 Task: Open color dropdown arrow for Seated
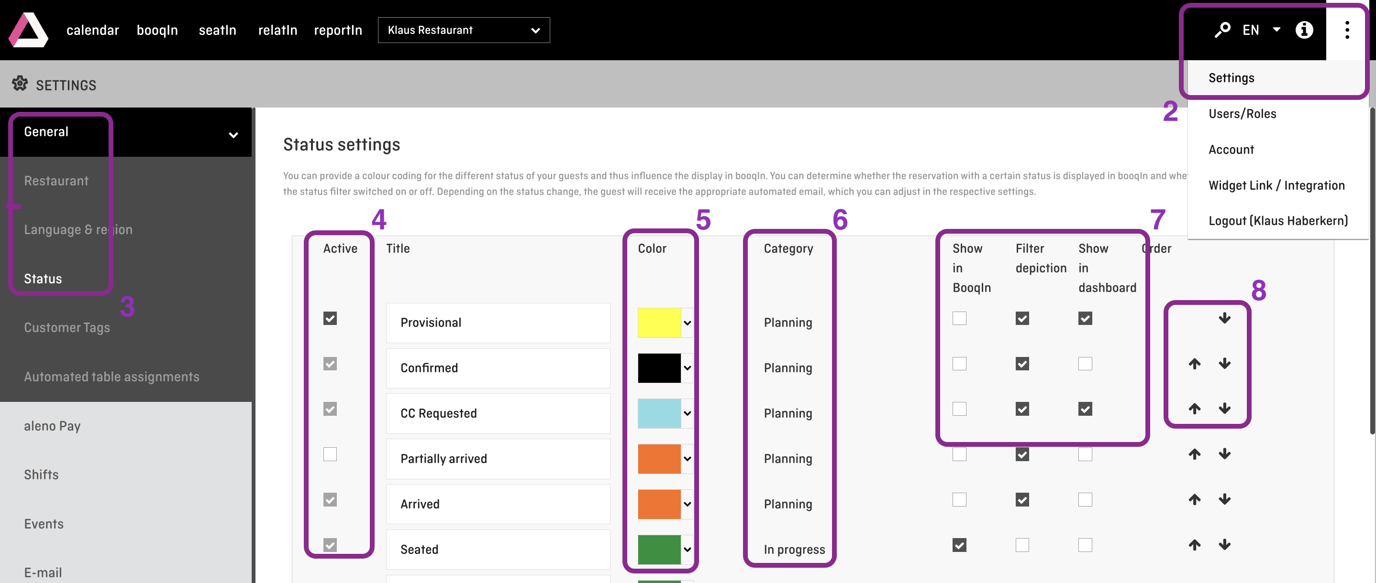pyautogui.click(x=687, y=549)
